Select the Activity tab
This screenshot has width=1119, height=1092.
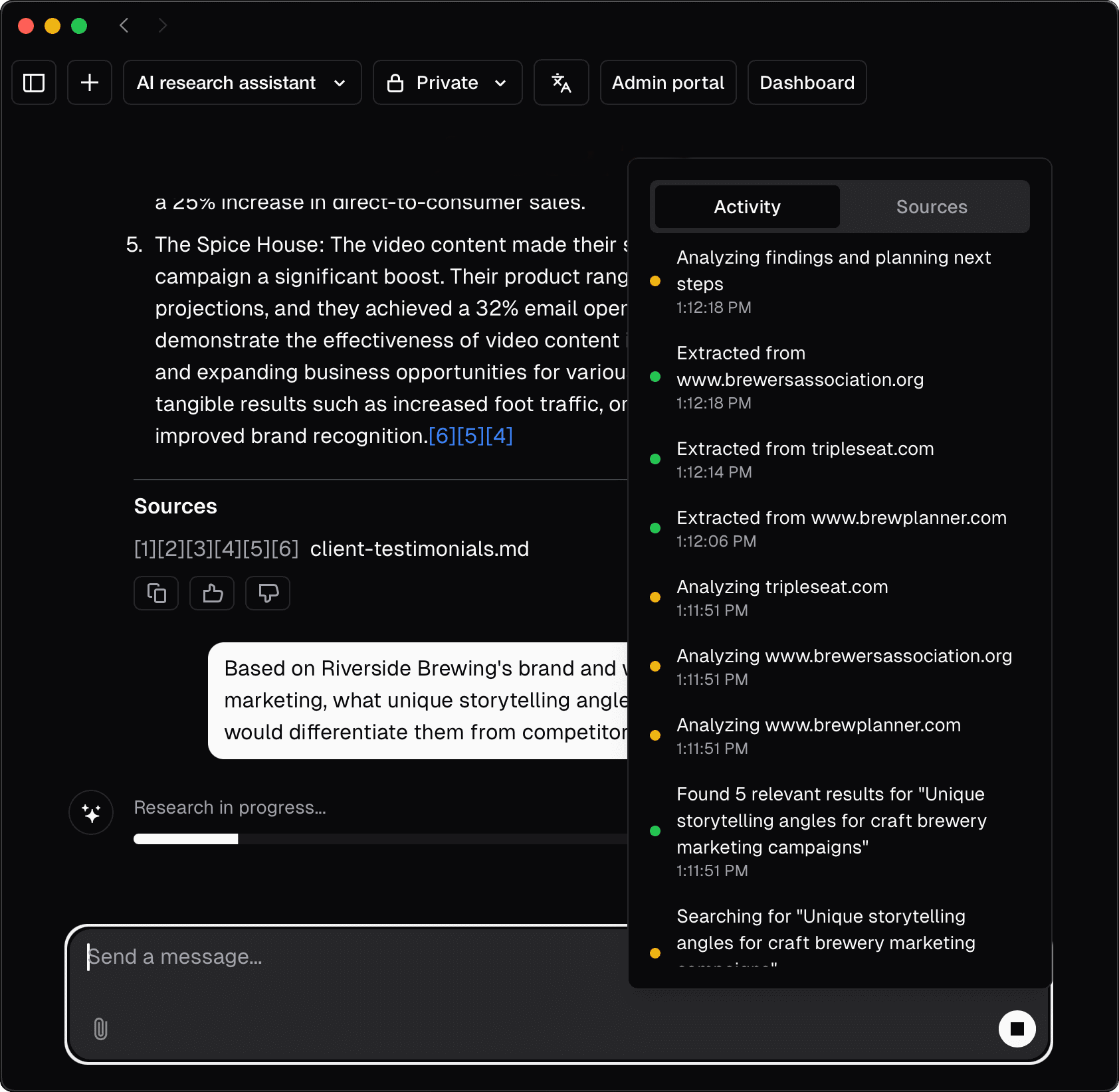pos(747,207)
